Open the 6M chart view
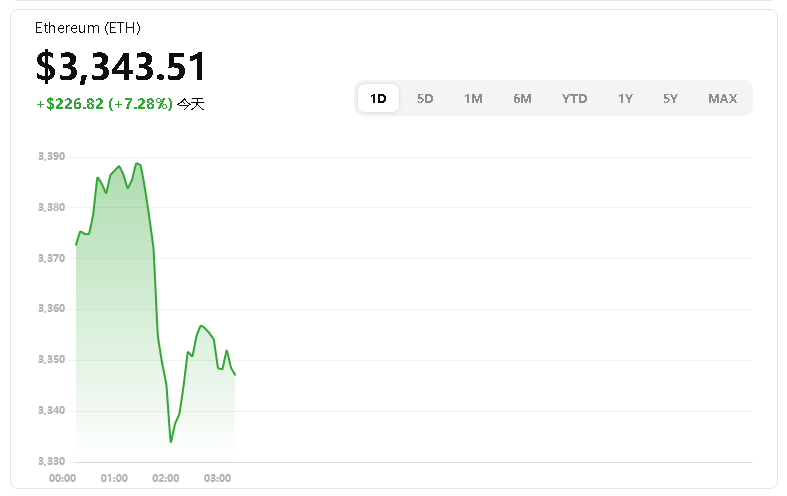The width and height of the screenshot is (787, 496). pyautogui.click(x=522, y=98)
